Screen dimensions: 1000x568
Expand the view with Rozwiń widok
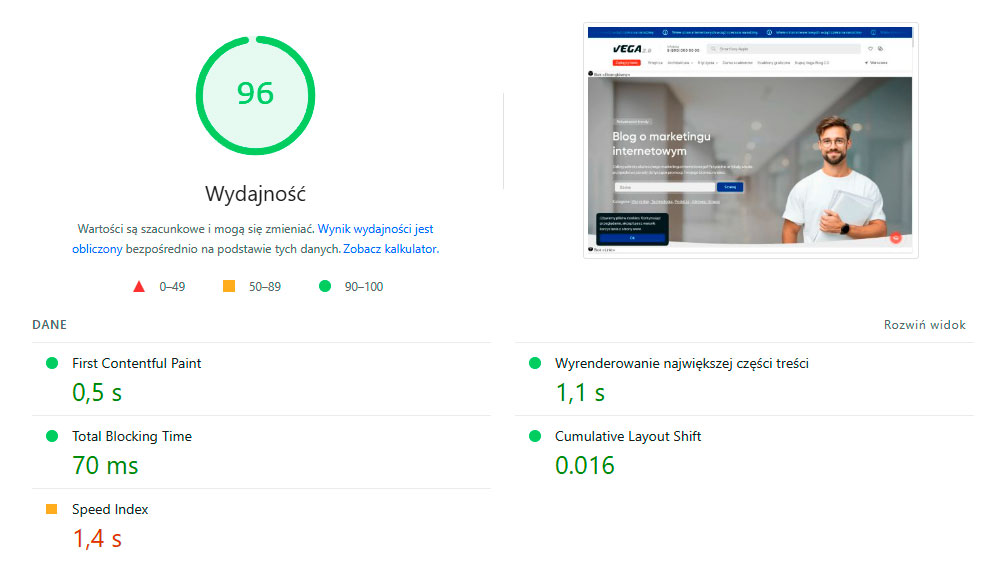[924, 325]
